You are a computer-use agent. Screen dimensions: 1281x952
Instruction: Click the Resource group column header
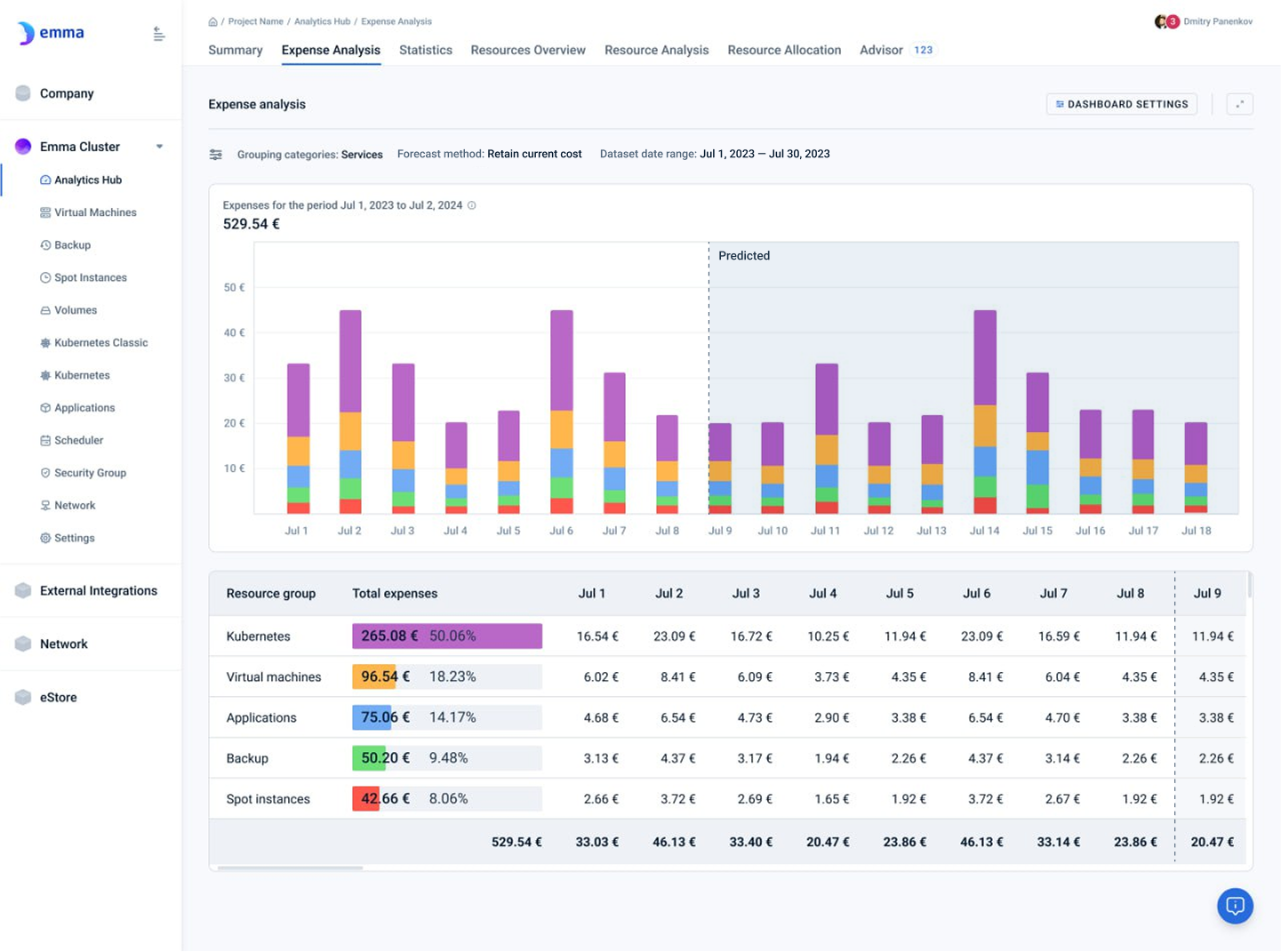[x=271, y=594]
